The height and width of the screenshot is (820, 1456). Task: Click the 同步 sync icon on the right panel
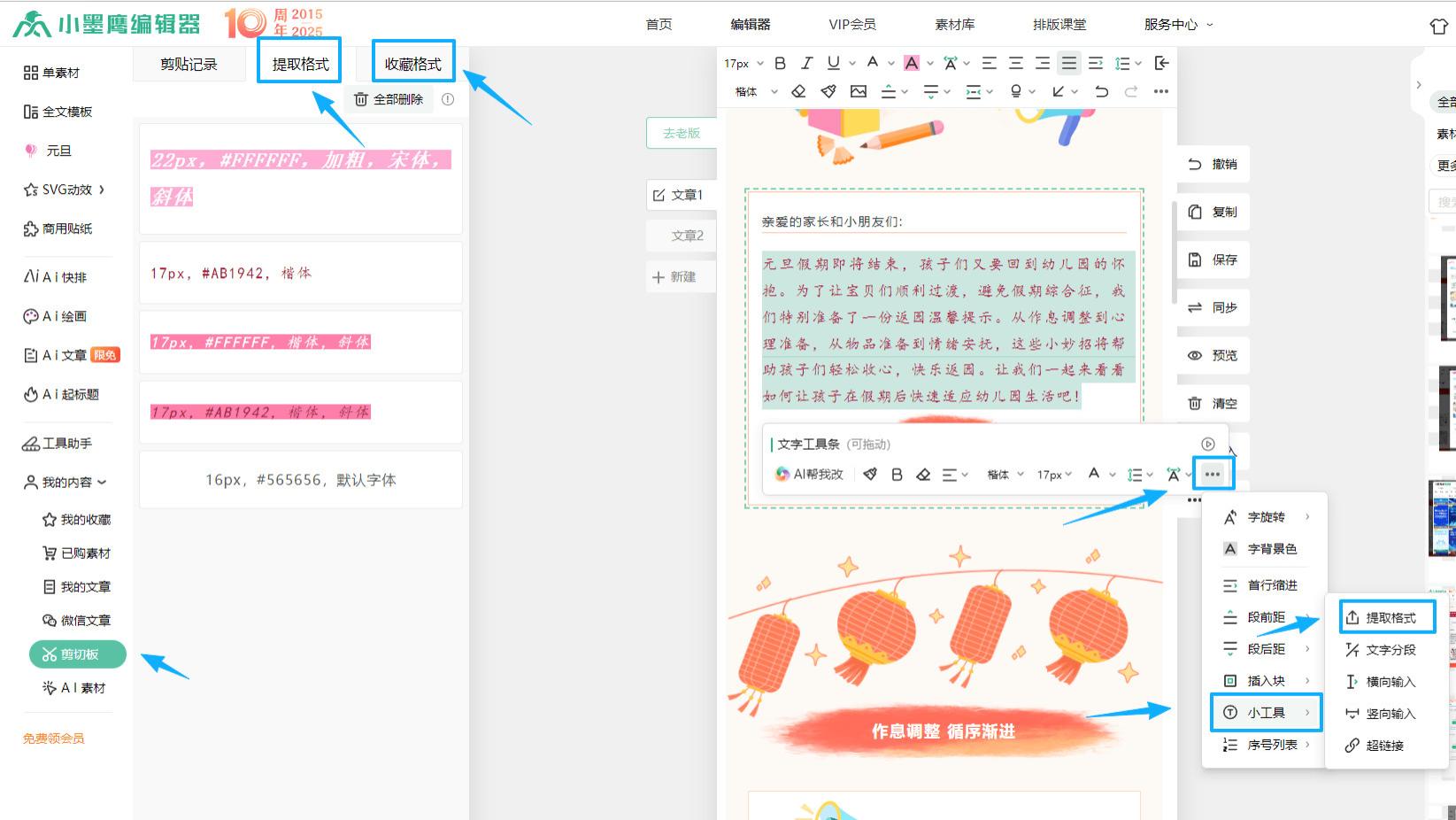pos(1213,307)
